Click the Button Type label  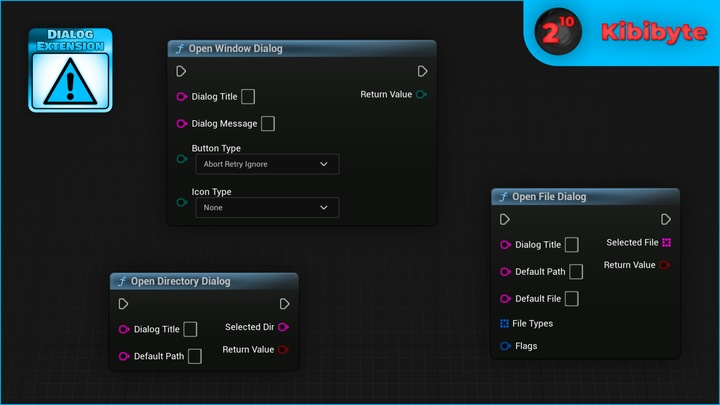(216, 148)
